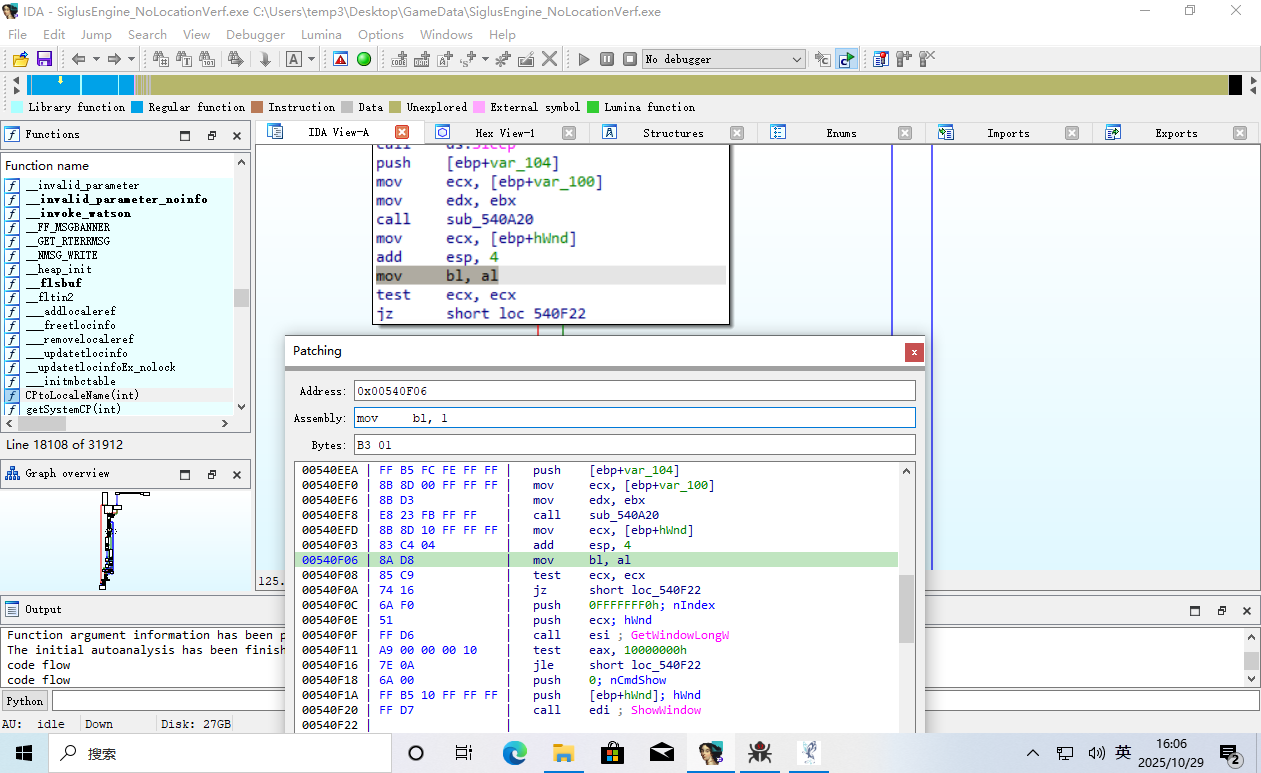The image size is (1261, 773).
Task: Click the down arrow jump toolbar icon
Action: coord(265,59)
